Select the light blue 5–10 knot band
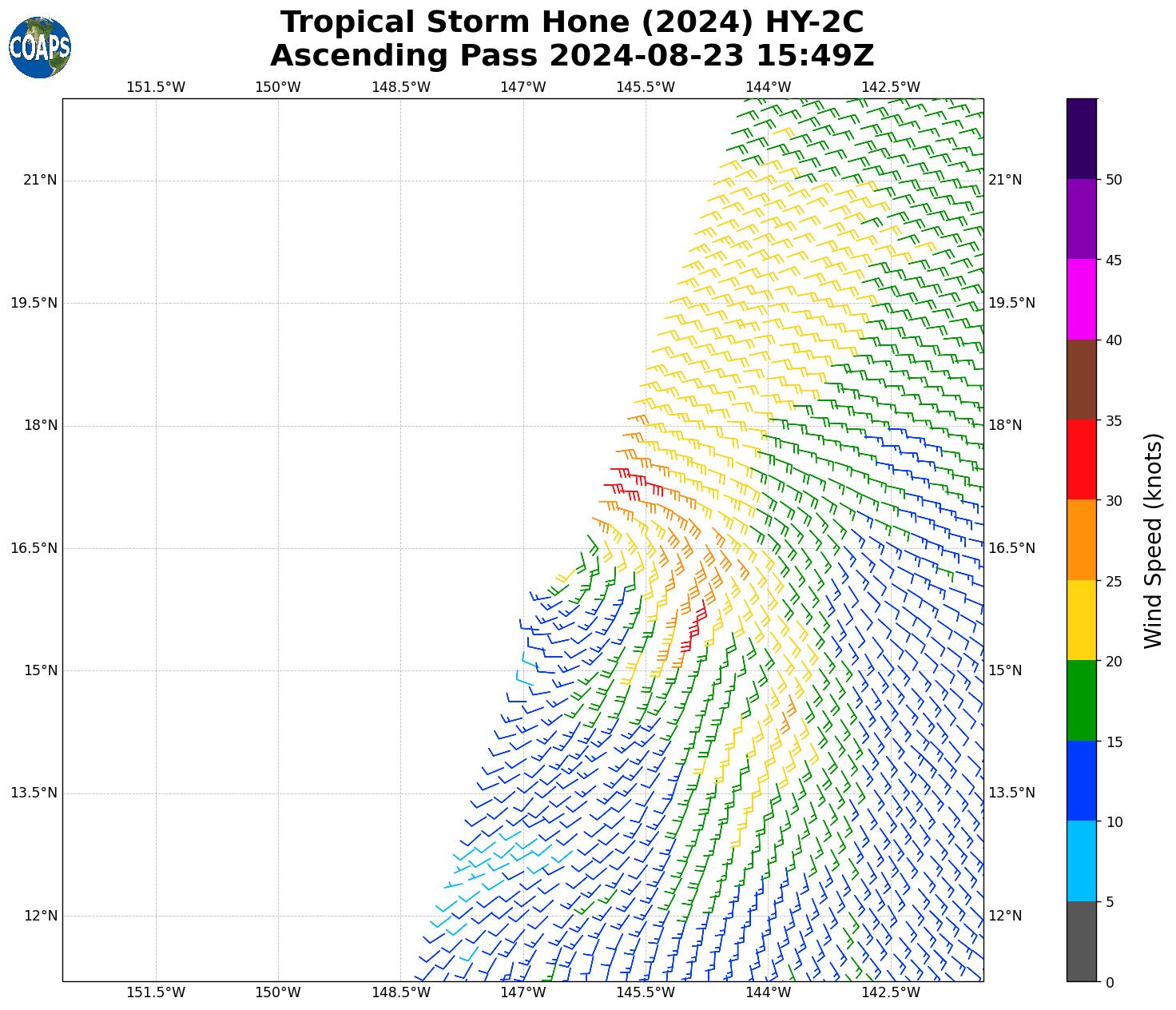1176x1010 pixels. point(1082,861)
